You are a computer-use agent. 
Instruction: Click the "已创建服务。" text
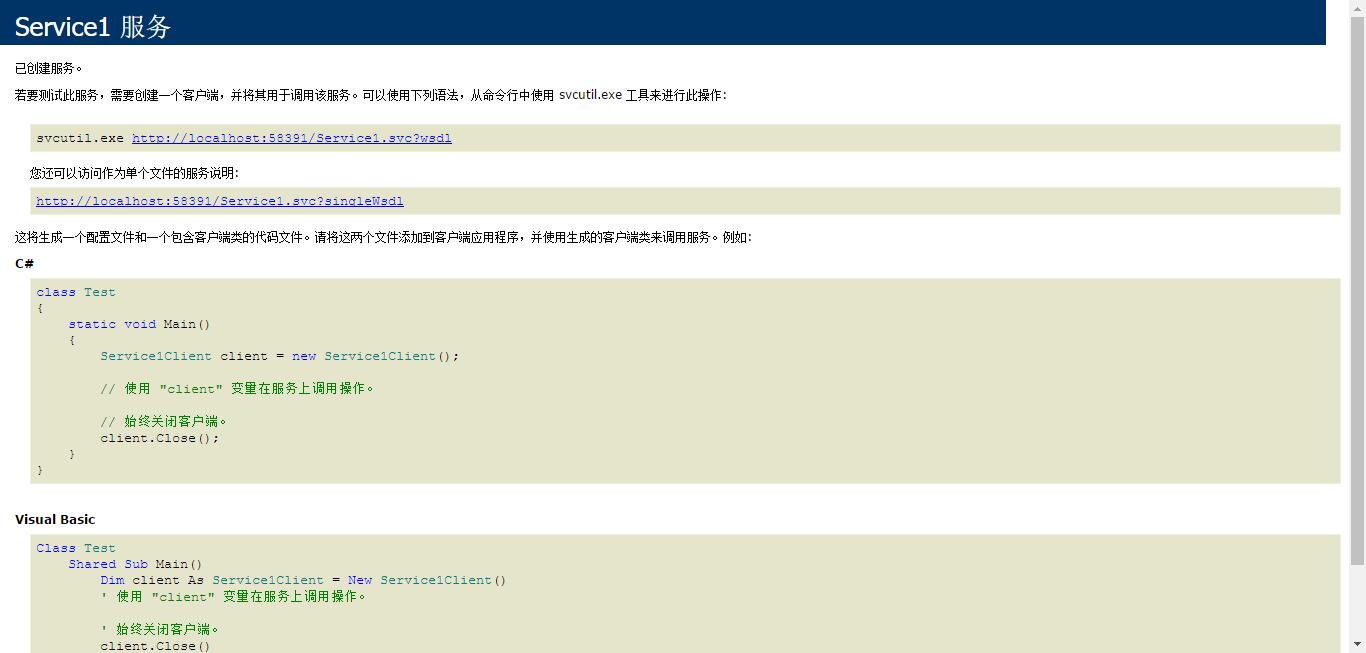click(x=49, y=68)
